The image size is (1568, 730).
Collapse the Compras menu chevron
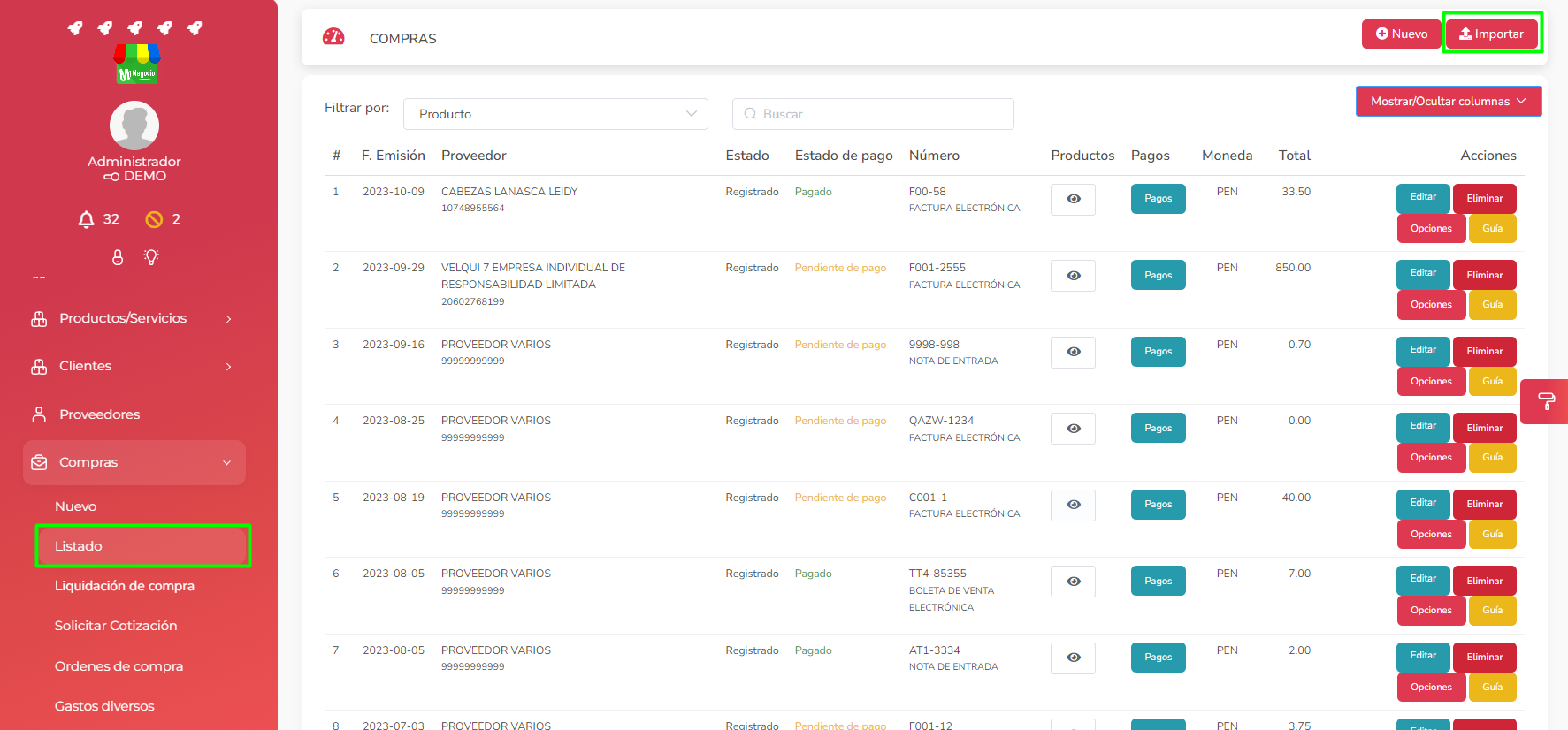tap(227, 462)
